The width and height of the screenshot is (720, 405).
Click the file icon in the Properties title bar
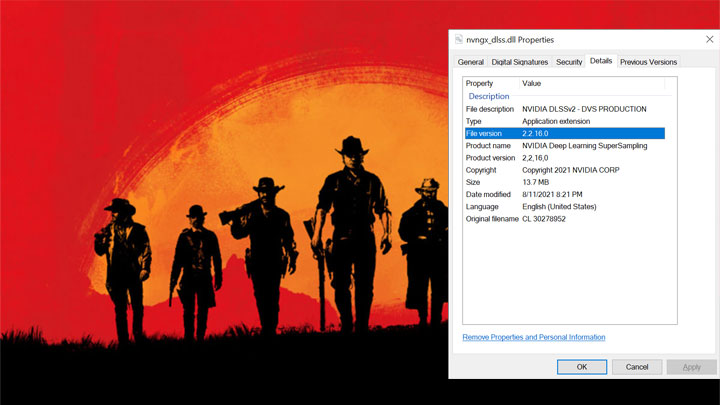[459, 39]
